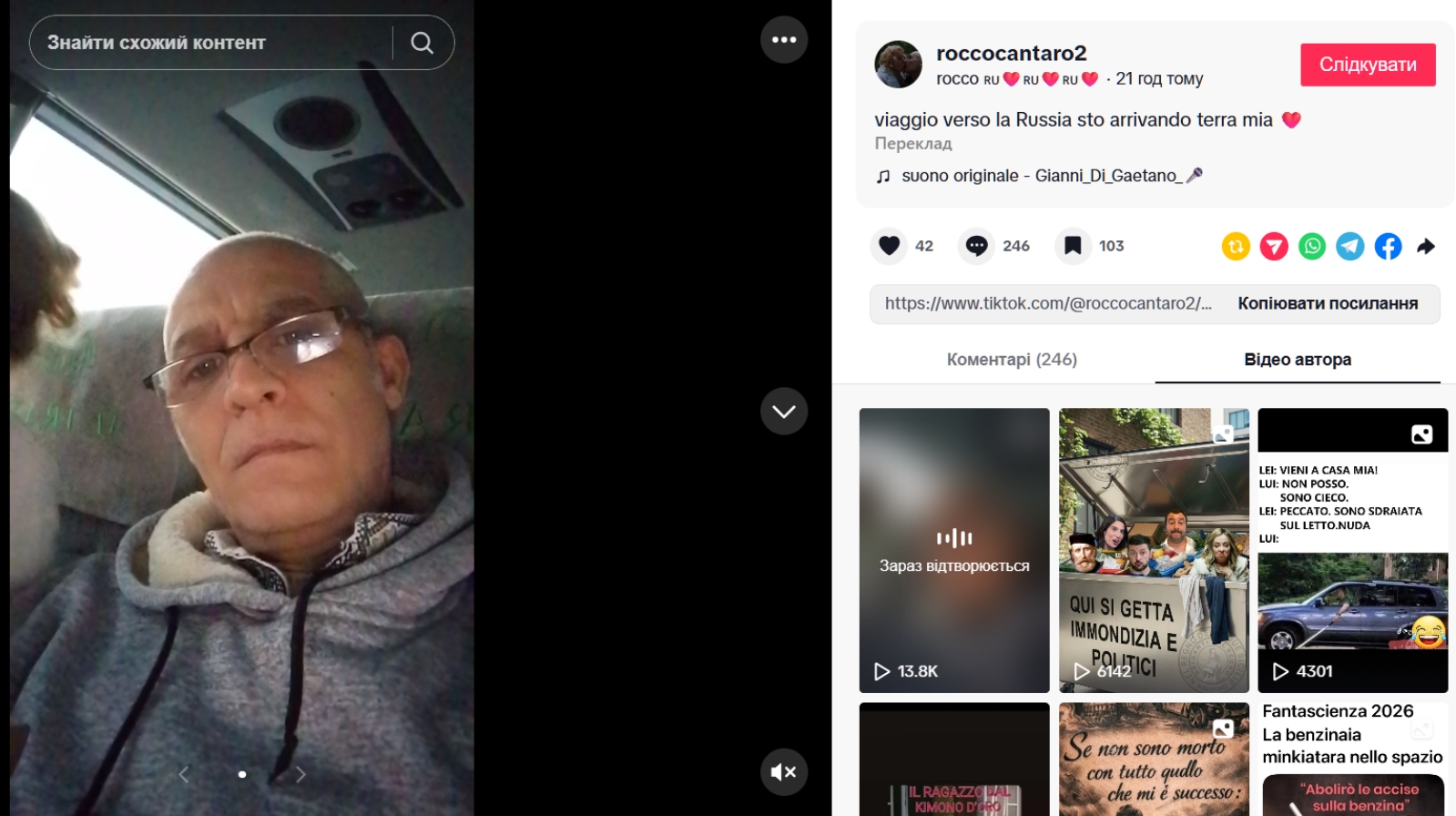Viewport: 1456px width, 816px height.
Task: Open more share options arrow
Action: click(x=1426, y=246)
